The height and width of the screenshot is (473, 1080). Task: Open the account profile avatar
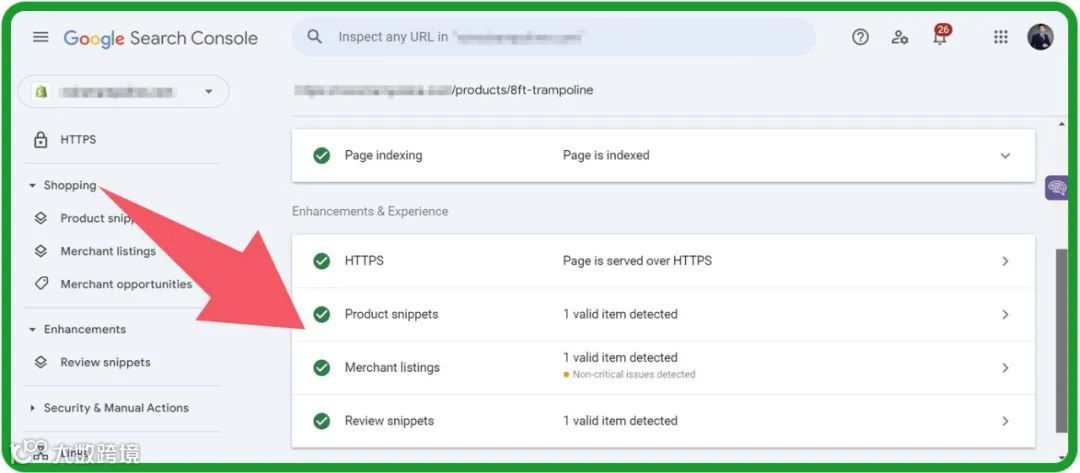1040,37
